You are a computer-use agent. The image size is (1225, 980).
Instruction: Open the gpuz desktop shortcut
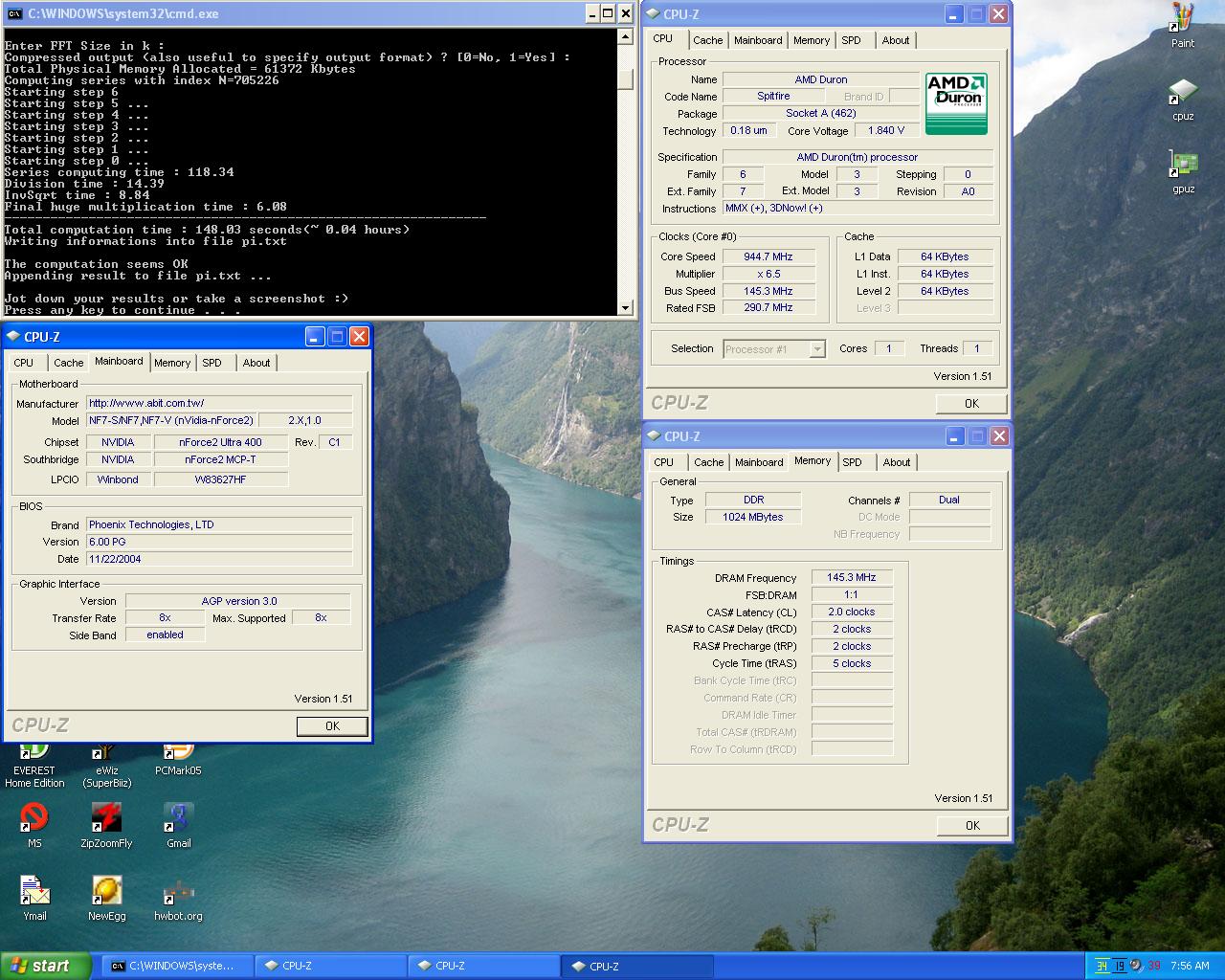pyautogui.click(x=1183, y=172)
